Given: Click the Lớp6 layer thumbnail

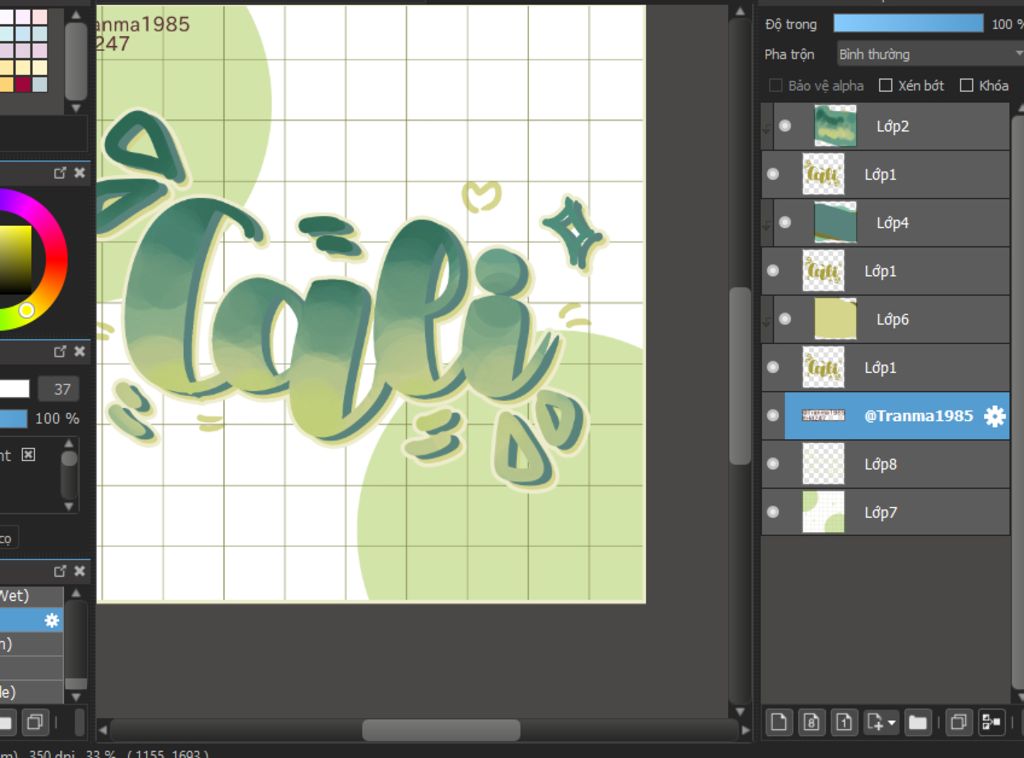Looking at the screenshot, I should click(x=835, y=319).
